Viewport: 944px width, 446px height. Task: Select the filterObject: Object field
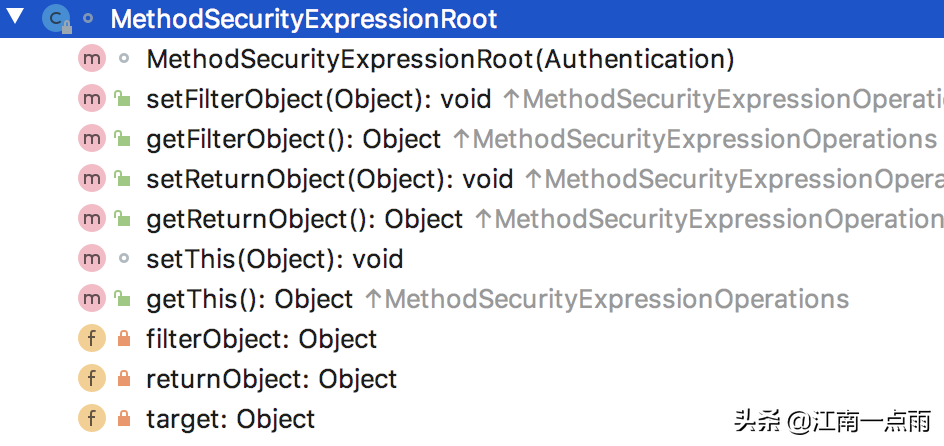point(261,339)
